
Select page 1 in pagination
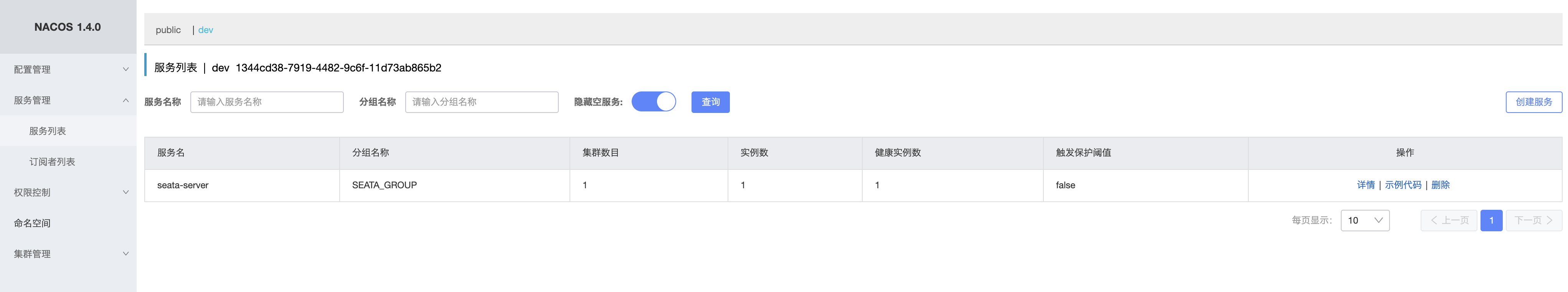tap(1491, 220)
